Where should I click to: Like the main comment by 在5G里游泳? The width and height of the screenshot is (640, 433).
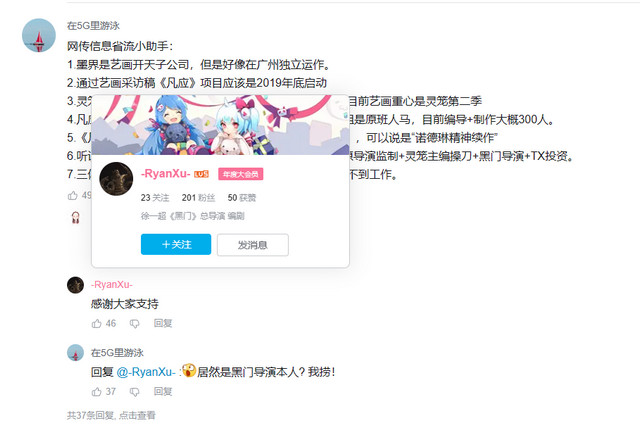coord(73,196)
